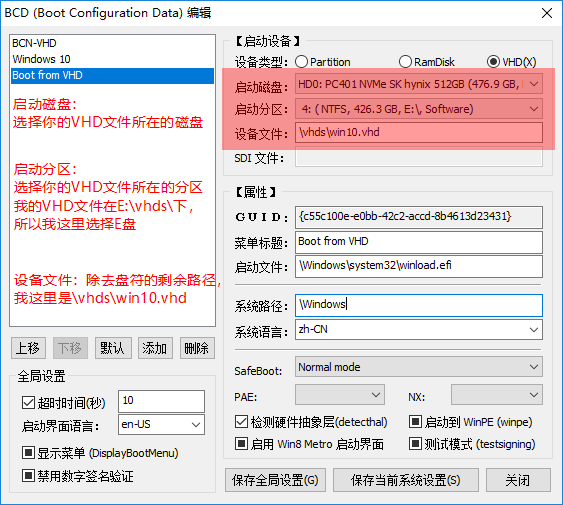This screenshot has width=563, height=505.
Task: Click the empty SDI 文件 field
Action: point(419,156)
